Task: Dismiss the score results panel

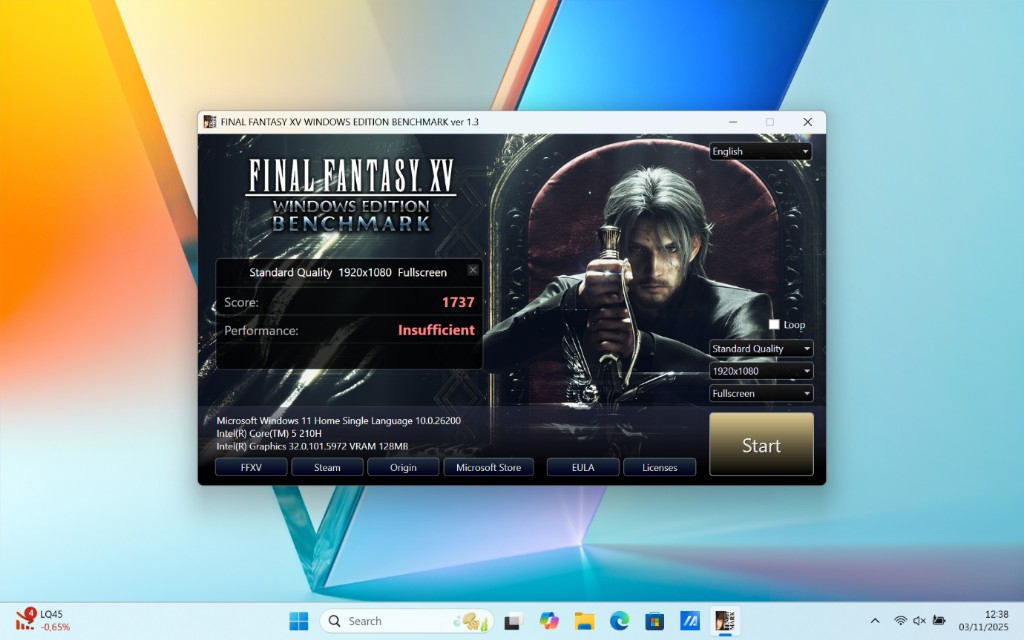Action: [x=473, y=270]
